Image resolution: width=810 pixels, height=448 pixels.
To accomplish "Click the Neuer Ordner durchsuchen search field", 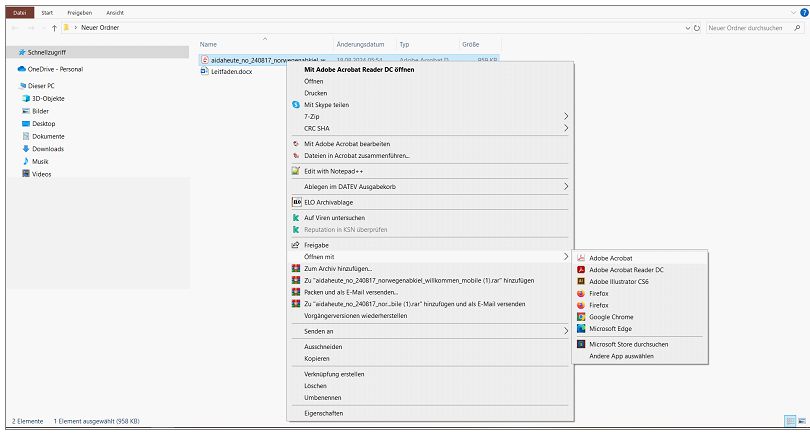I will click(x=750, y=29).
